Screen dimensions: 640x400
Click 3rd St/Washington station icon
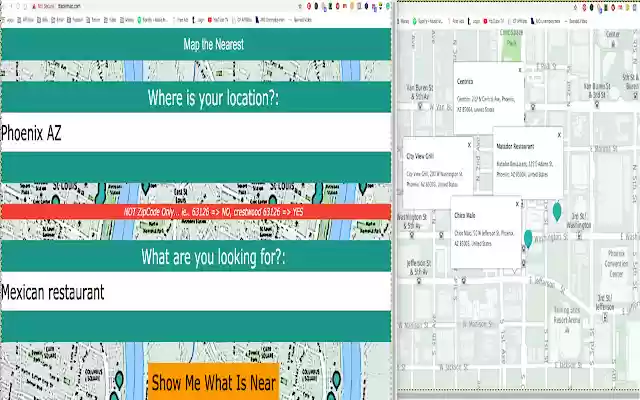[579, 235]
